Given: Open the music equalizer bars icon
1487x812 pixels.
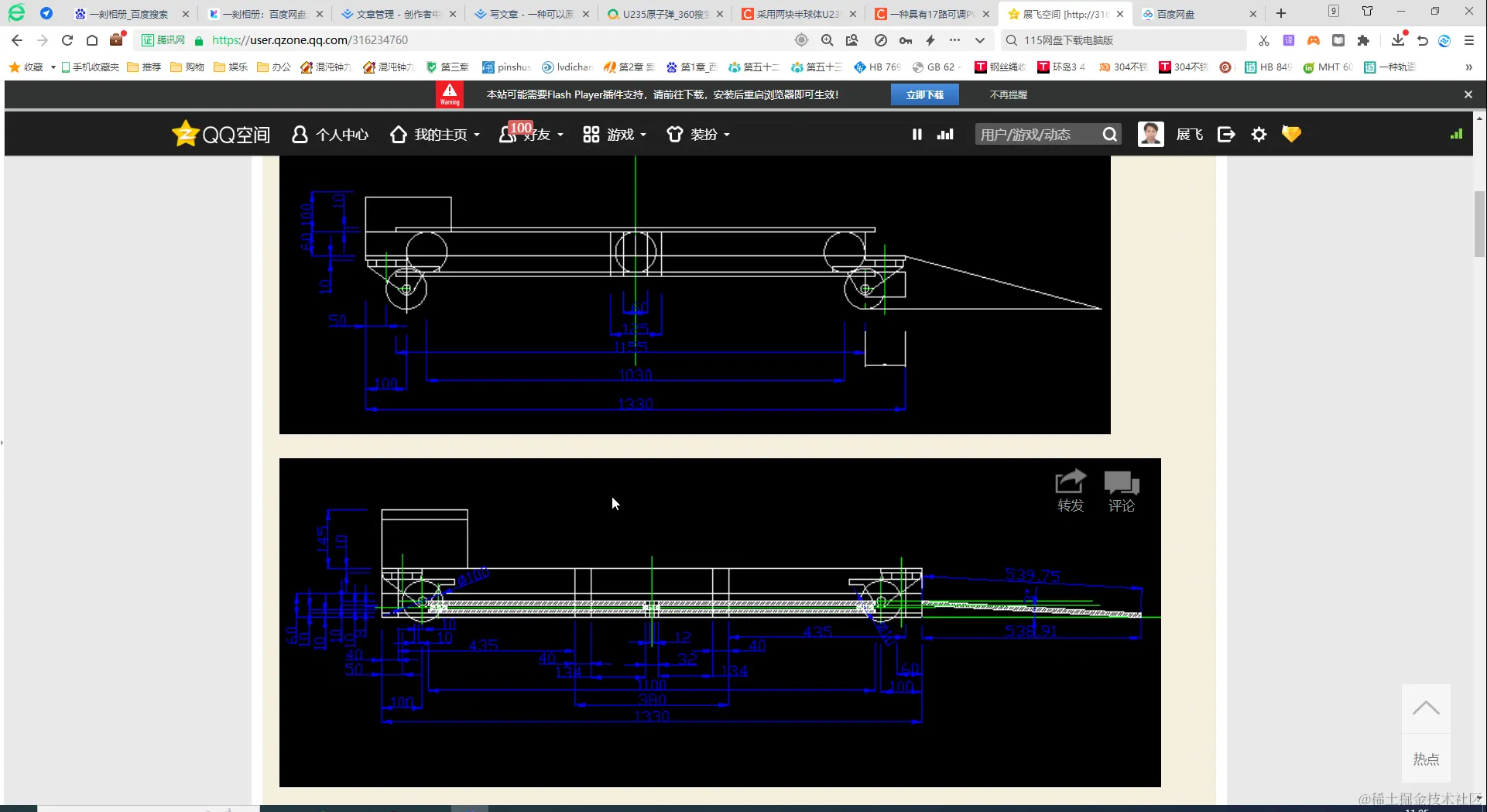Looking at the screenshot, I should [945, 135].
